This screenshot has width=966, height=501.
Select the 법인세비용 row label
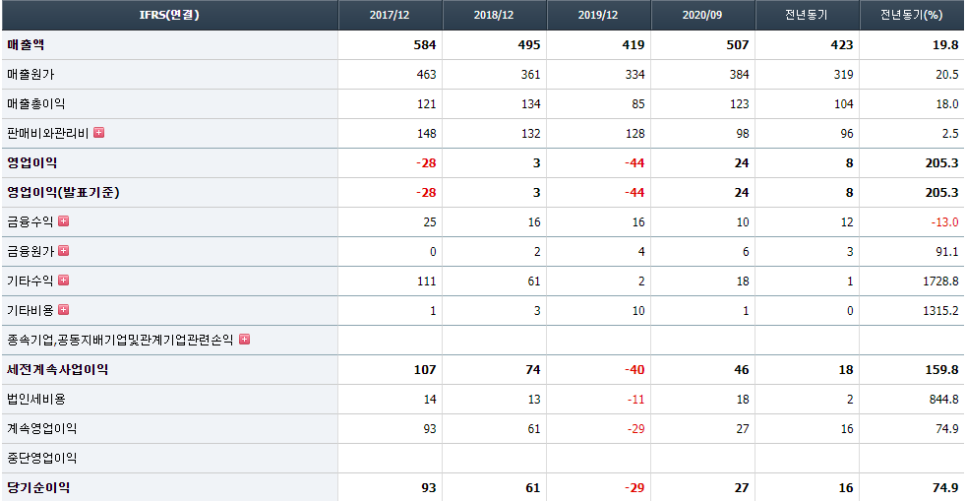36,399
